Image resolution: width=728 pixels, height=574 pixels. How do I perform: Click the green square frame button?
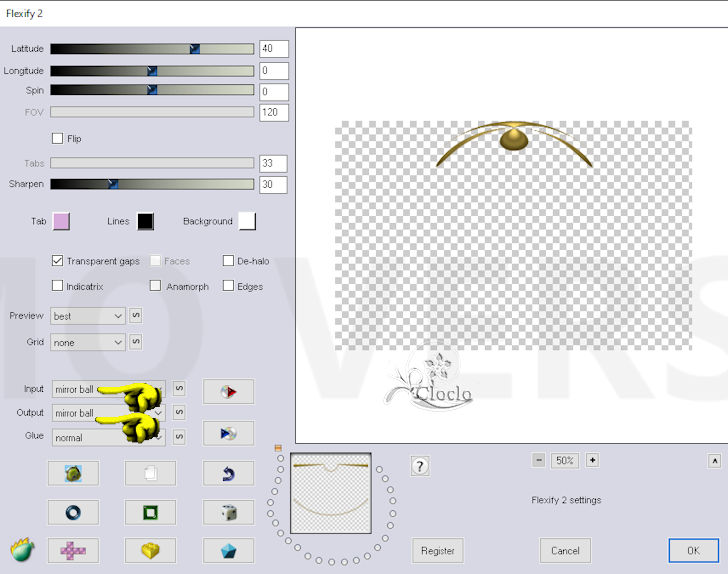pos(150,512)
